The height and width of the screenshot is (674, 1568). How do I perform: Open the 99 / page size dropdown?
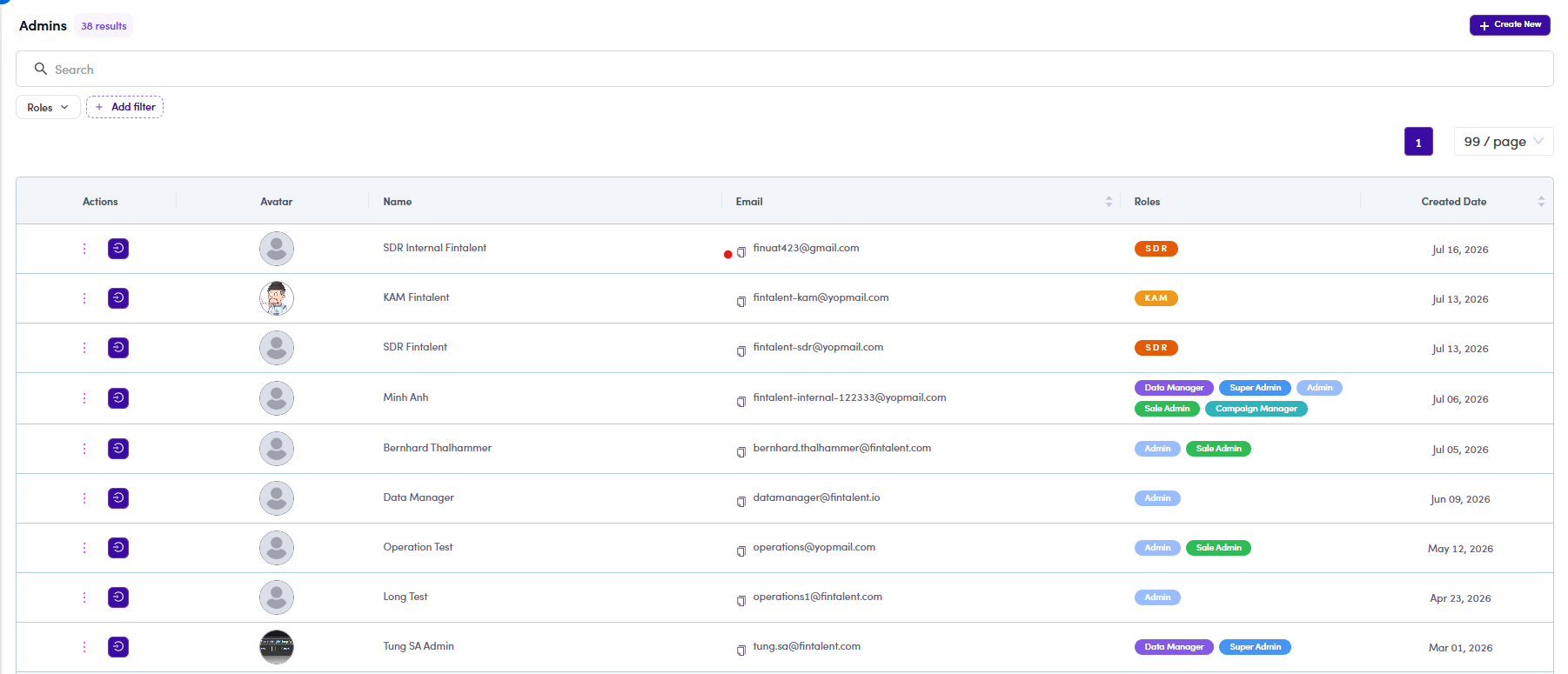point(1503,142)
